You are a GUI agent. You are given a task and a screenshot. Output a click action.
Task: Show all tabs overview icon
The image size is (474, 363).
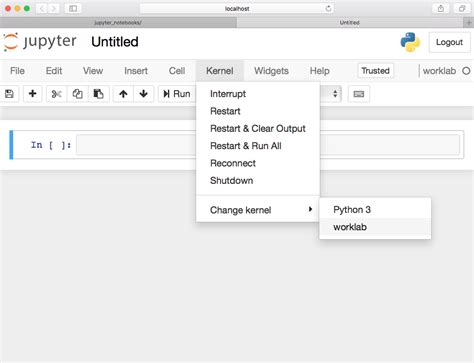pos(462,9)
